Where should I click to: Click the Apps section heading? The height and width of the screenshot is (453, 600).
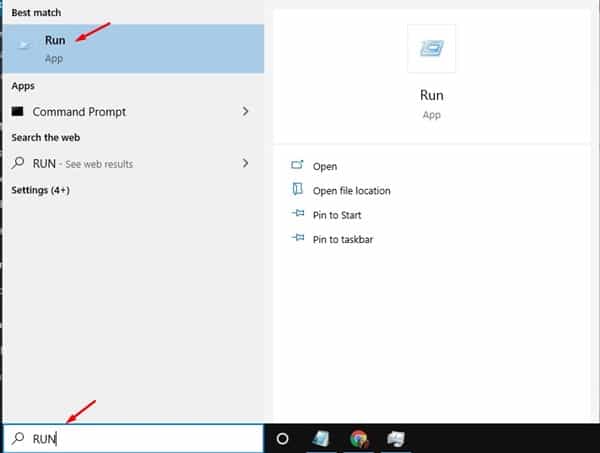pyautogui.click(x=23, y=86)
